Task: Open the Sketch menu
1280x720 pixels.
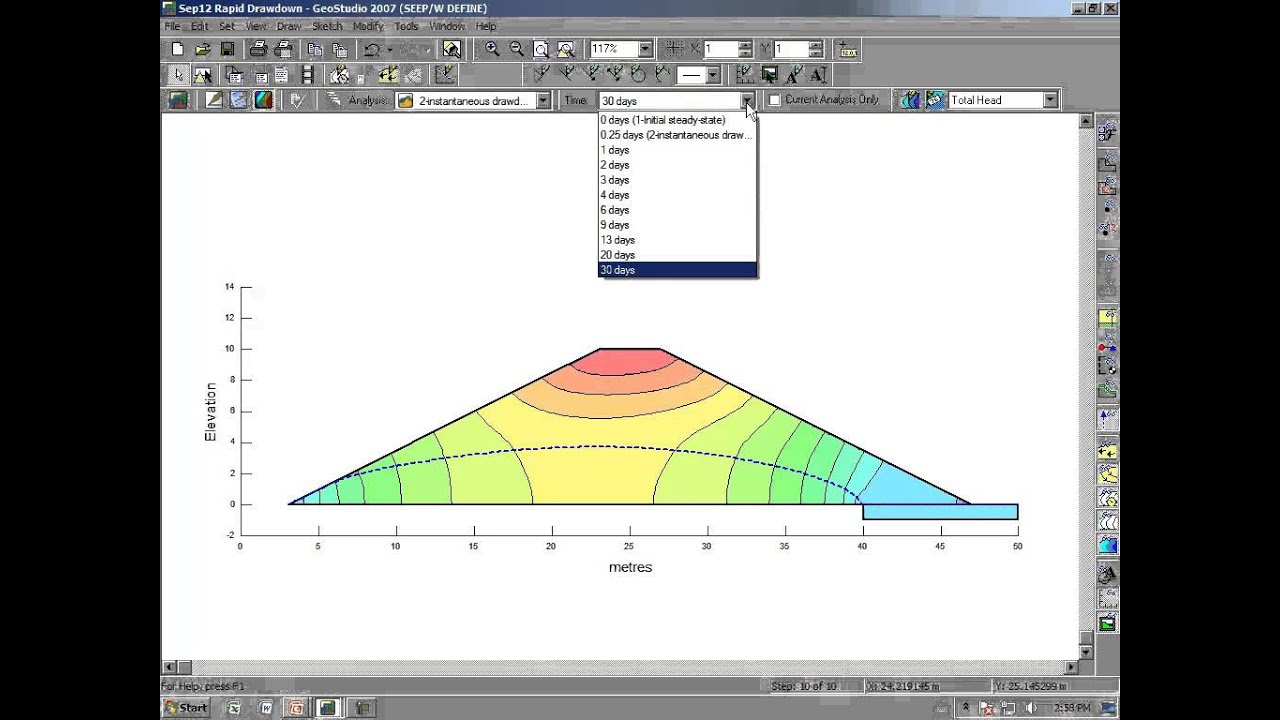Action: (327, 26)
